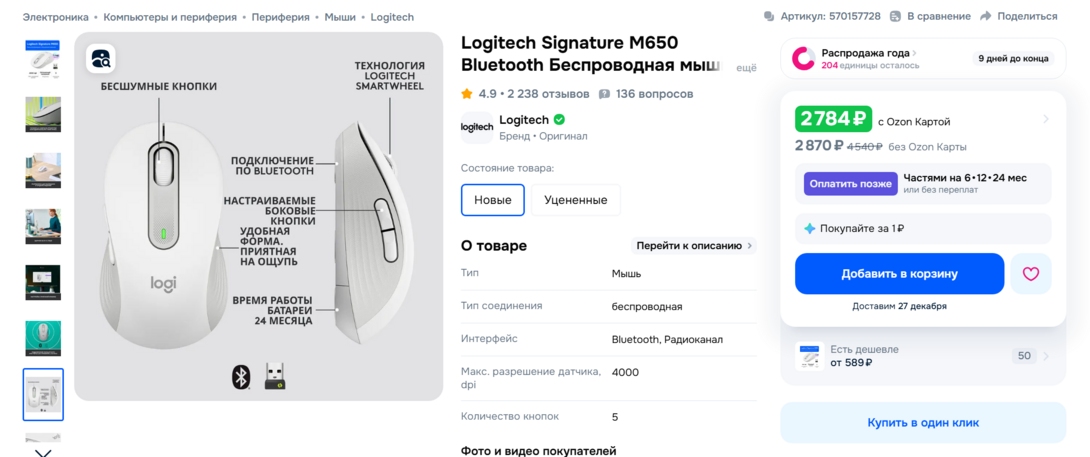
Task: Click the image search icon on photo
Action: pyautogui.click(x=100, y=59)
